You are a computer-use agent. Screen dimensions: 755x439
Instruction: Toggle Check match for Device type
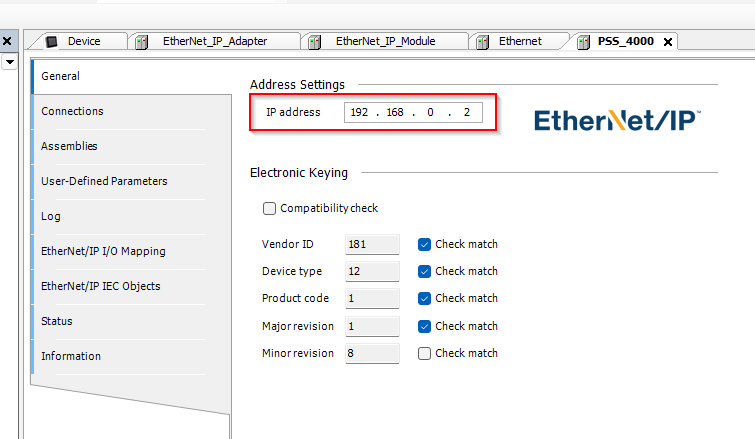[x=424, y=271]
